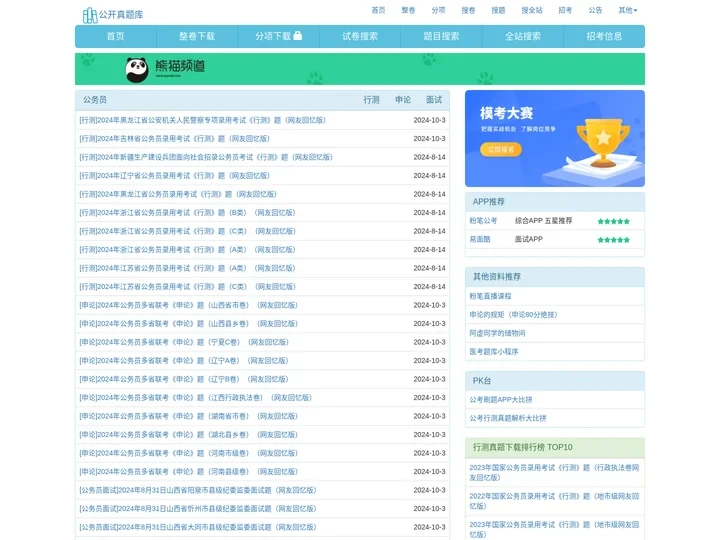Open 2024年吉林省公务员录用考试 行测 link
720x540 pixels.
pos(174,139)
